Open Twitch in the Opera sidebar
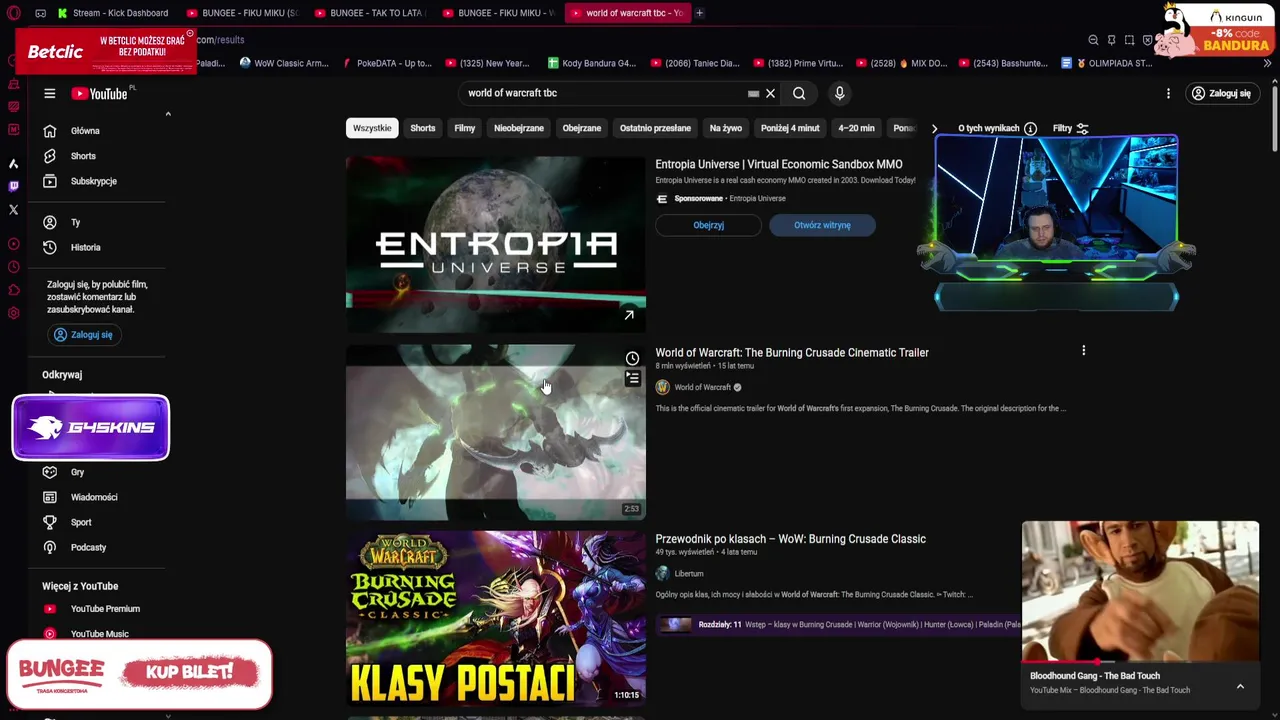Viewport: 1280px width, 720px height. 13,186
